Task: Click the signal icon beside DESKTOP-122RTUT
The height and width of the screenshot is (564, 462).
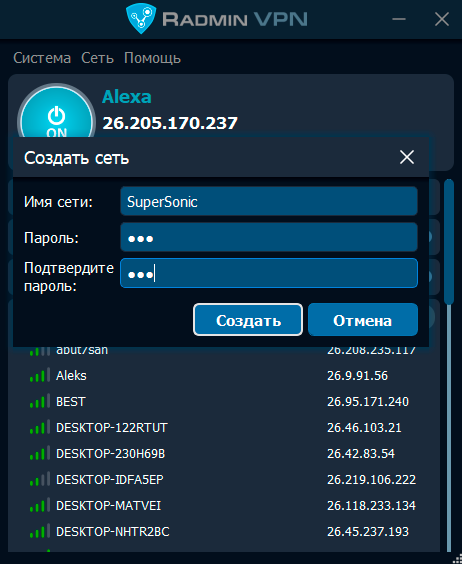Action: tap(40, 428)
